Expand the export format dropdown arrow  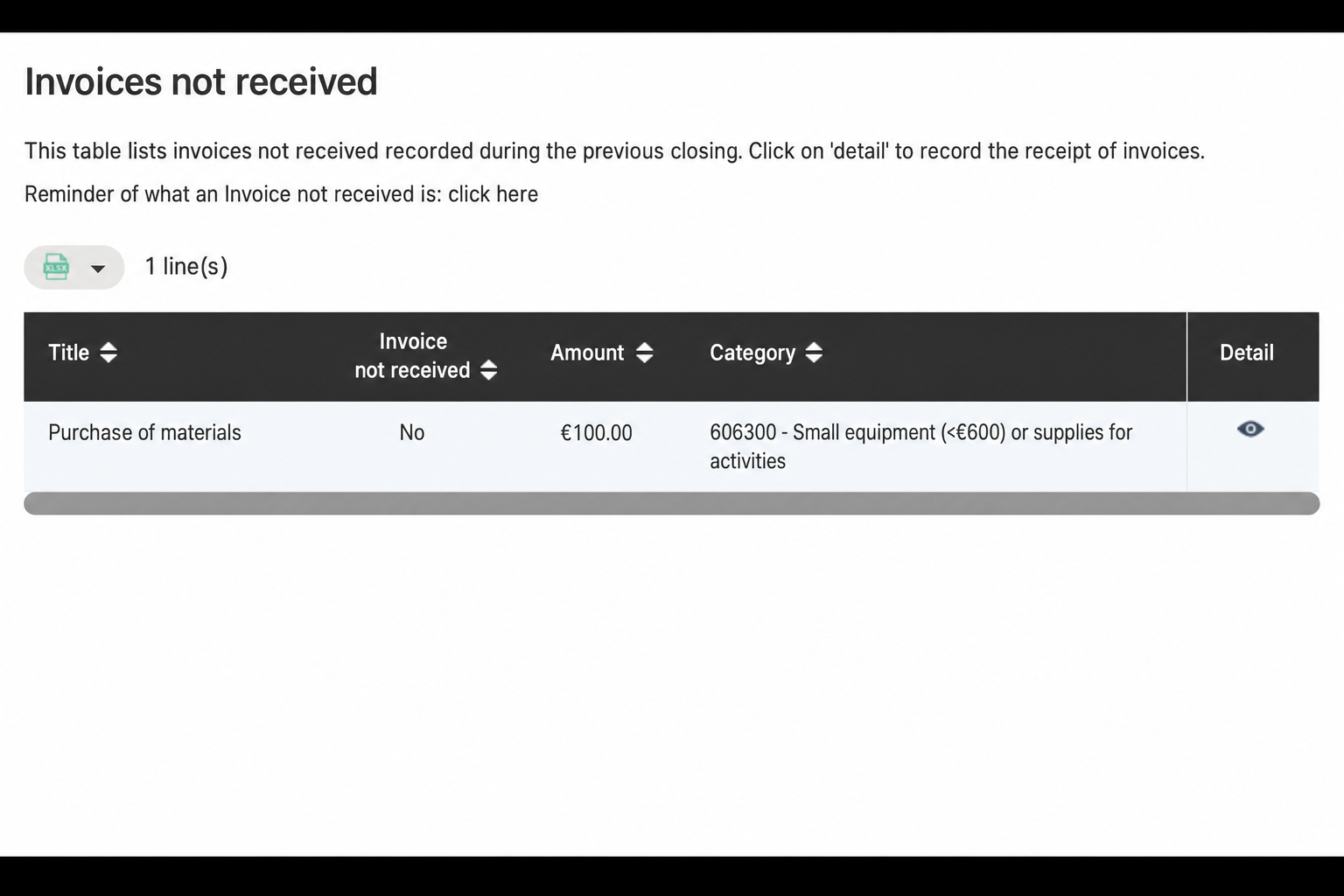[98, 269]
